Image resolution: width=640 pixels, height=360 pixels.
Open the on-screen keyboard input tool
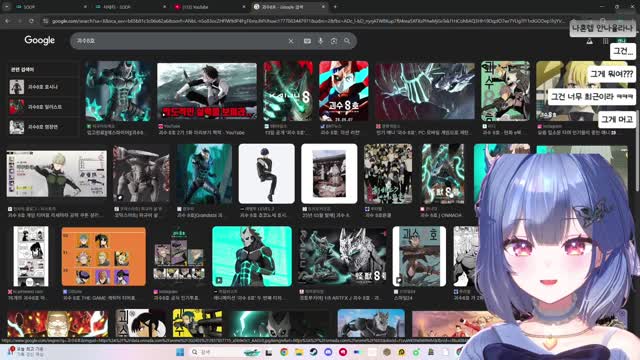pos(307,41)
